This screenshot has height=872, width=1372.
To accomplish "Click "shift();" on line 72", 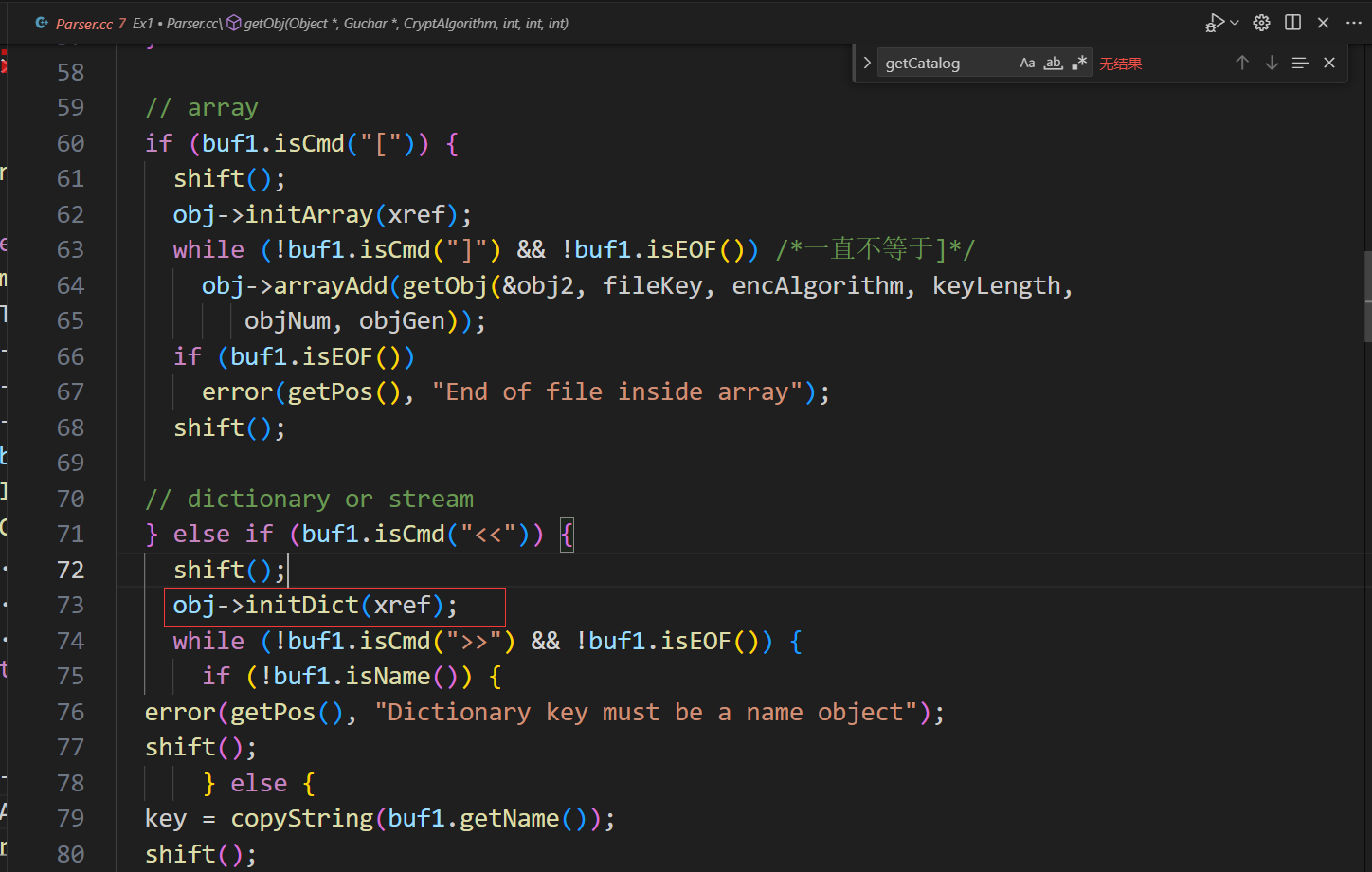I will [x=229, y=570].
